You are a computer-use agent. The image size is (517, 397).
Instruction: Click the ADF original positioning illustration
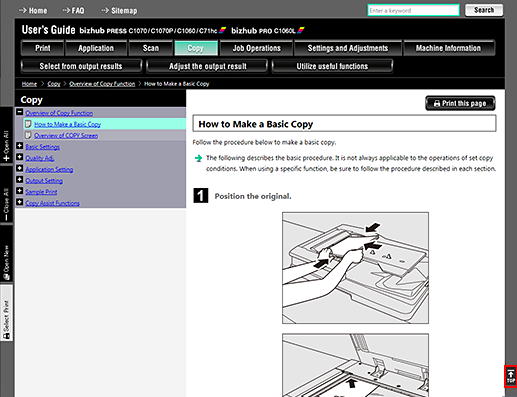355,268
